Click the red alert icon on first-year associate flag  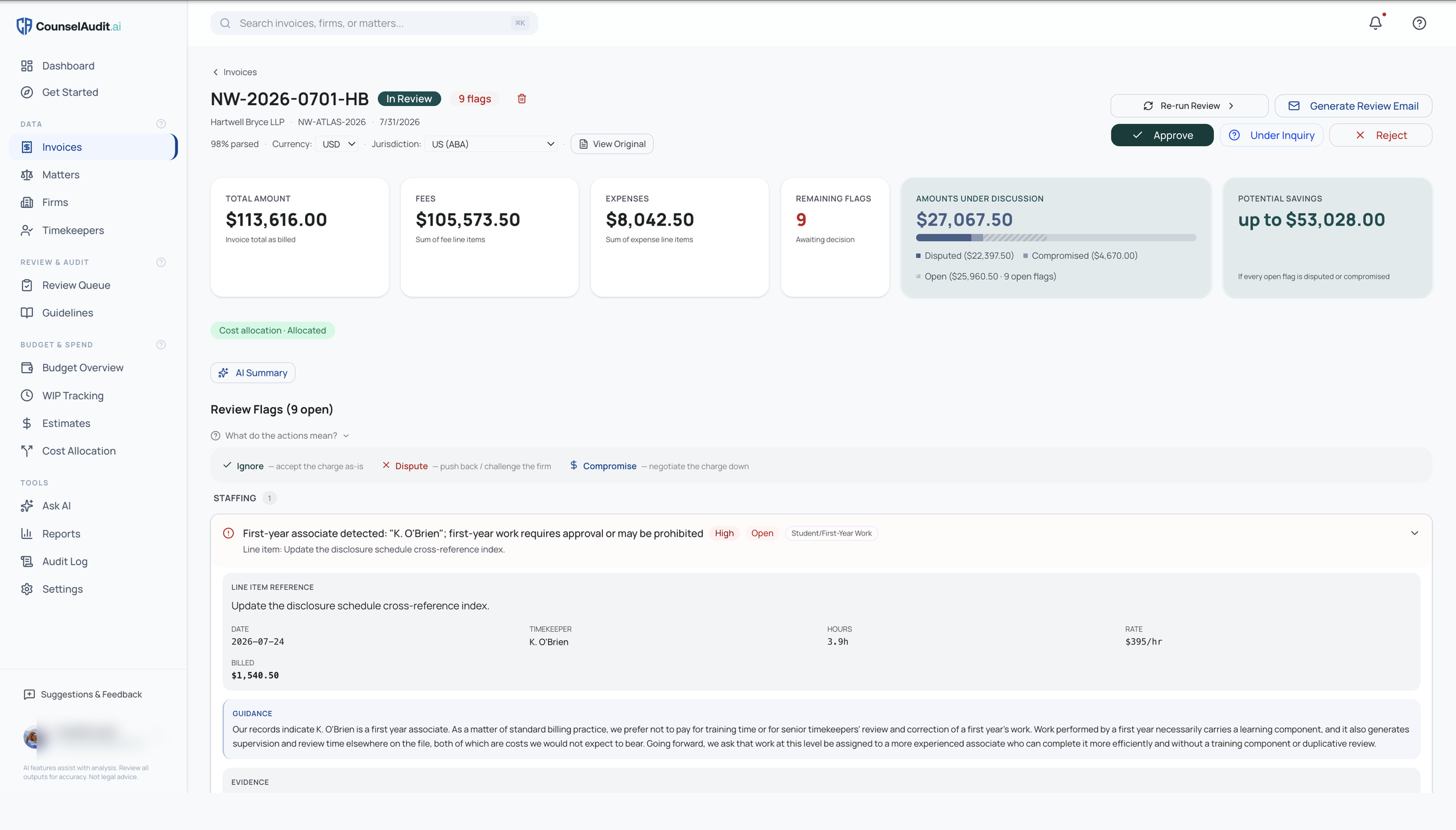pos(228,533)
